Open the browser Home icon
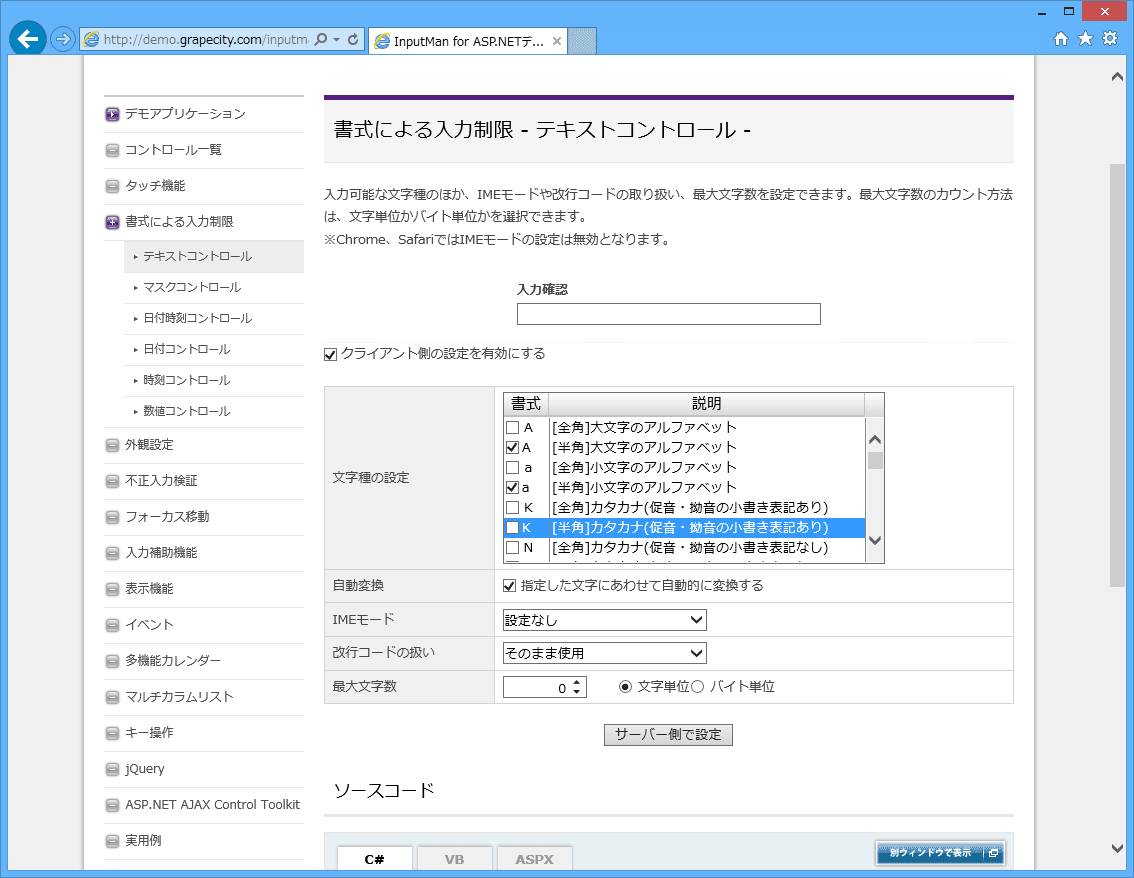Image resolution: width=1134 pixels, height=878 pixels. pos(1060,39)
